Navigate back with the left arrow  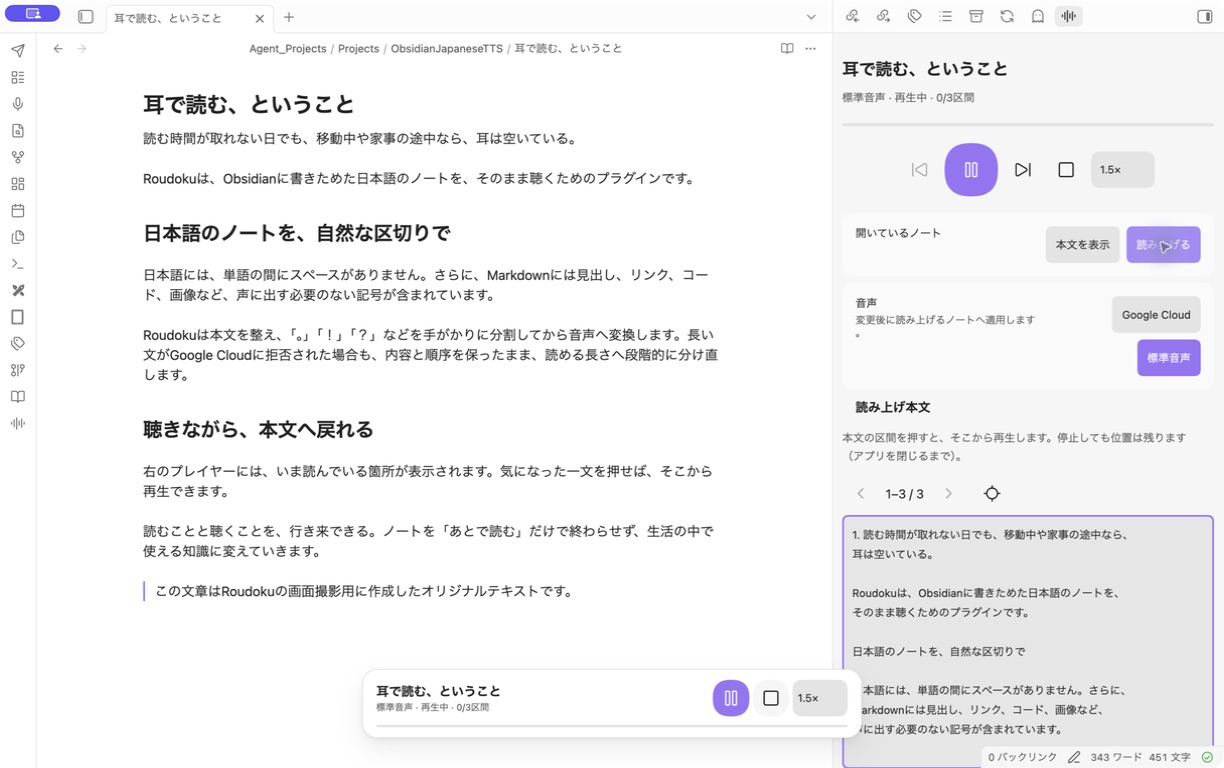click(x=58, y=48)
